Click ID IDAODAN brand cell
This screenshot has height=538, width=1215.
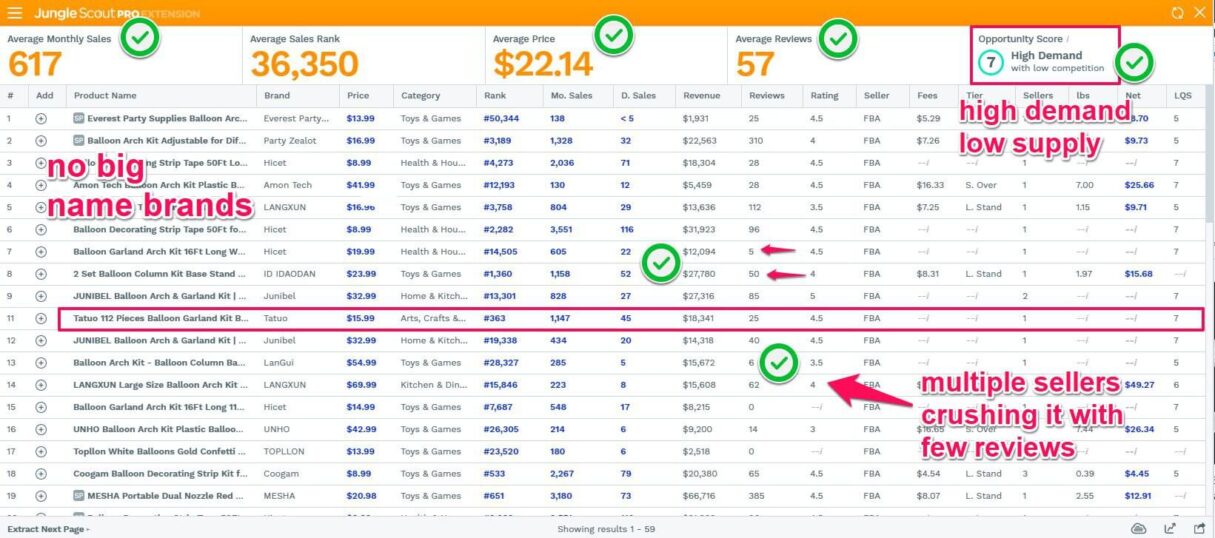292,274
